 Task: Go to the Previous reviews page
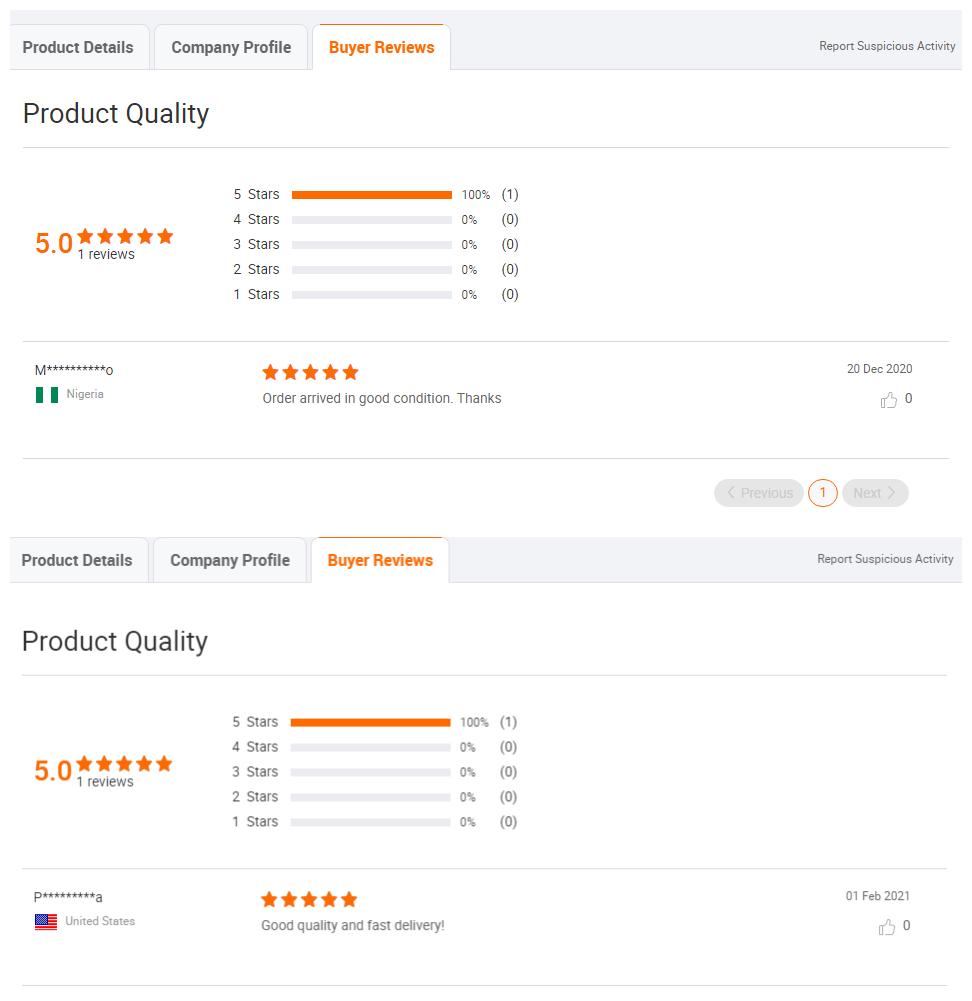pyautogui.click(x=759, y=493)
